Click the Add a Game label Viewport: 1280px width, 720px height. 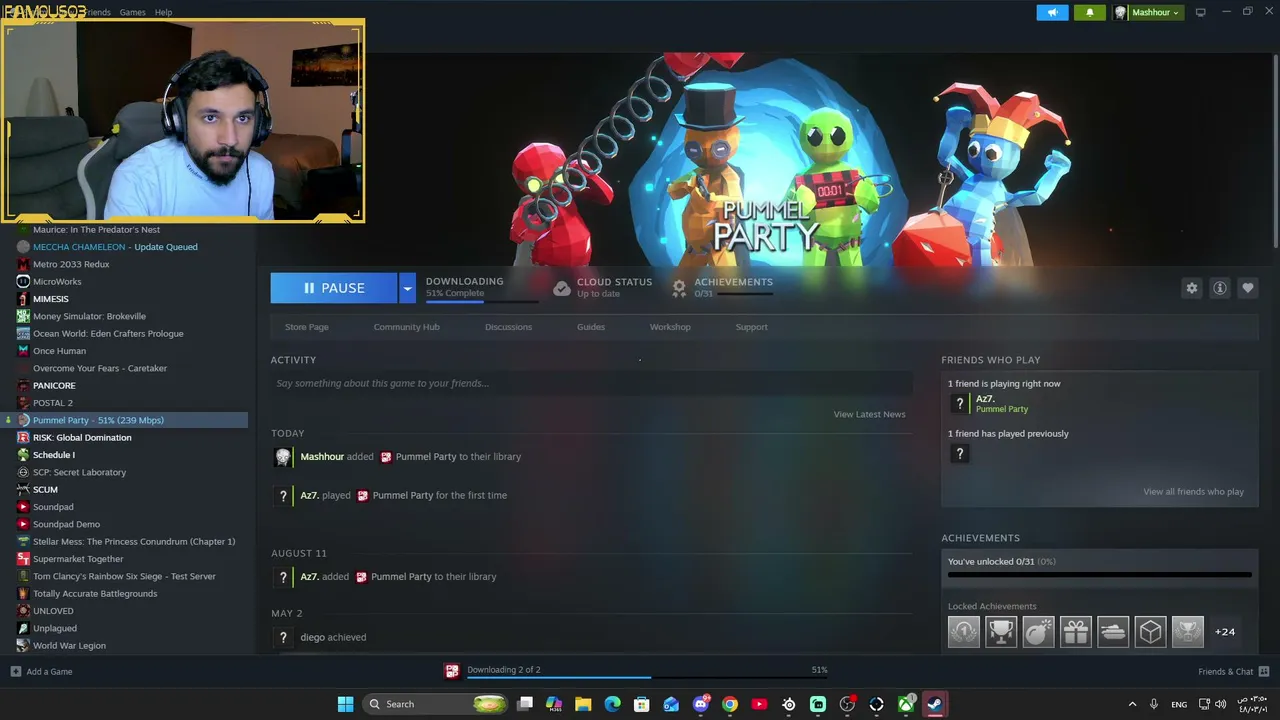(x=49, y=671)
